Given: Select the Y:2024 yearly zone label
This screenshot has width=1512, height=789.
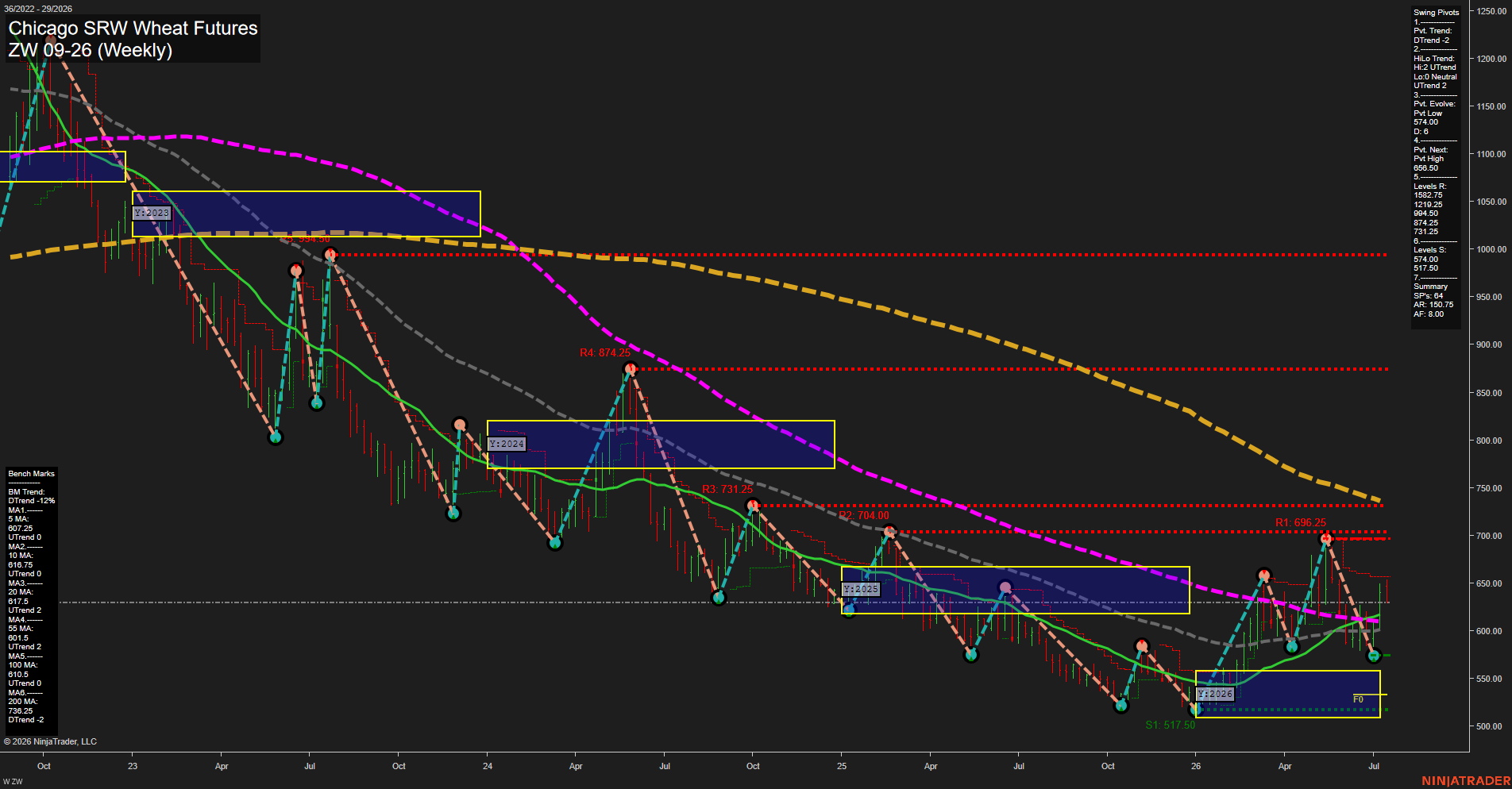Looking at the screenshot, I should (507, 444).
